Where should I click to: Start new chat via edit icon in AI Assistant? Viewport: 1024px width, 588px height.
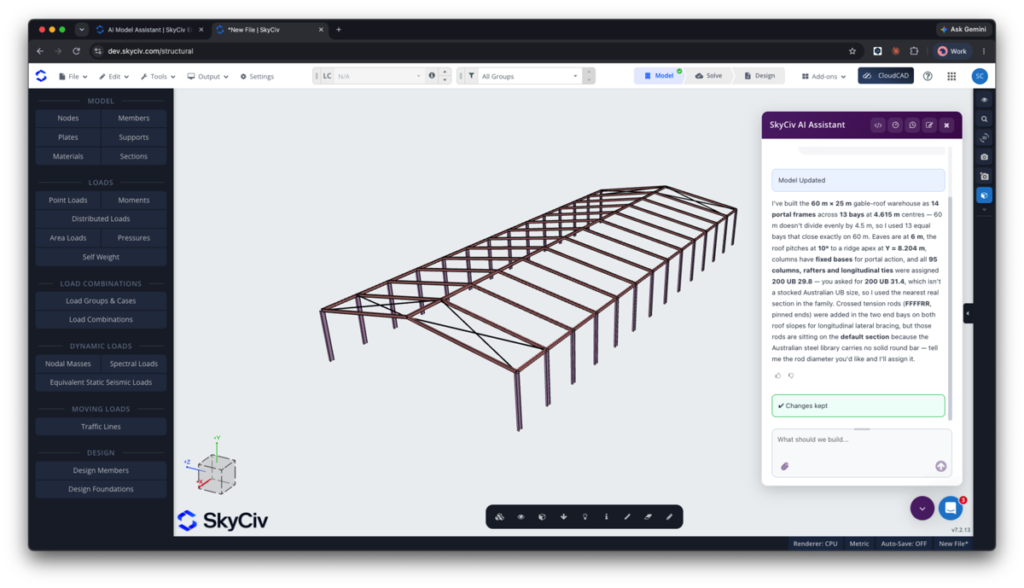929,125
